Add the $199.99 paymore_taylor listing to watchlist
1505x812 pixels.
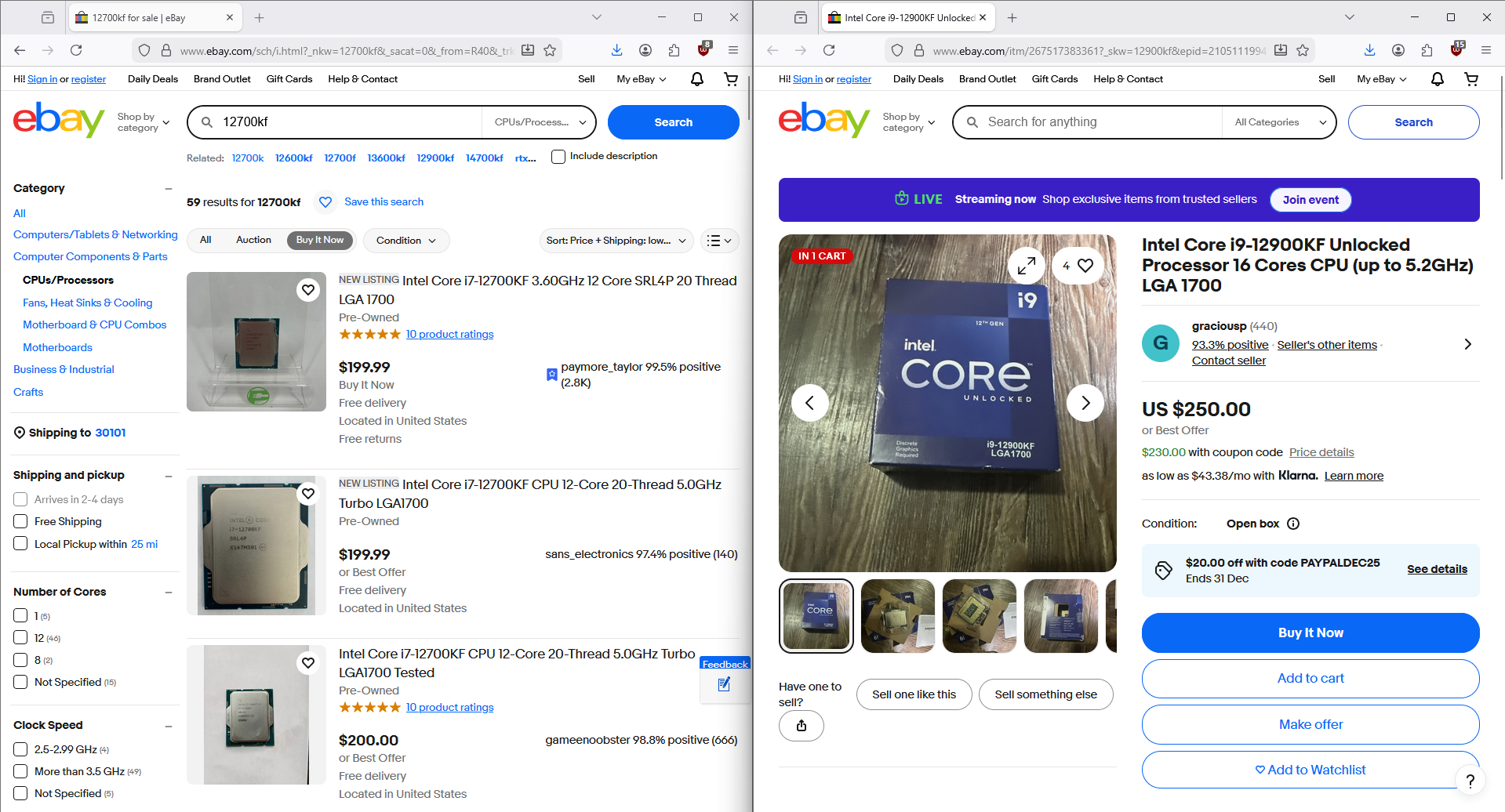[308, 290]
